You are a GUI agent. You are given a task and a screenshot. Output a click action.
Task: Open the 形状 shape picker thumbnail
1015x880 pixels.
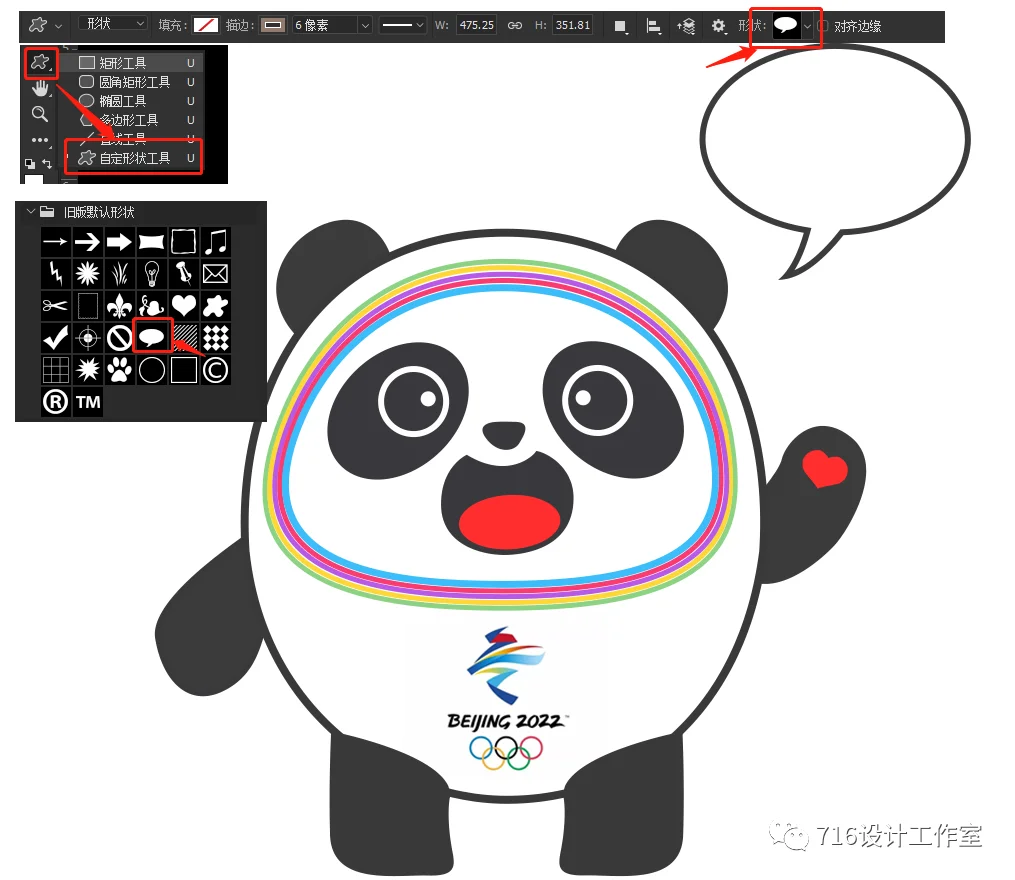[x=786, y=26]
